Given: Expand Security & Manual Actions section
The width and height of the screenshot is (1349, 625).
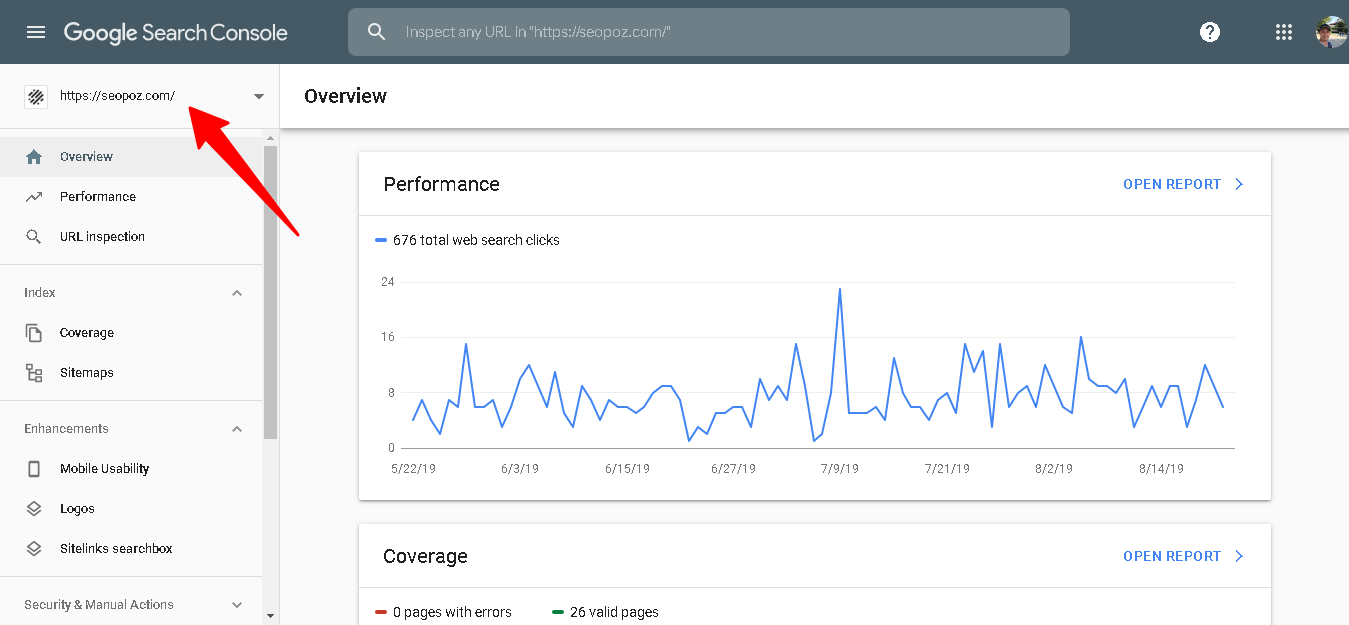Looking at the screenshot, I should (237, 605).
